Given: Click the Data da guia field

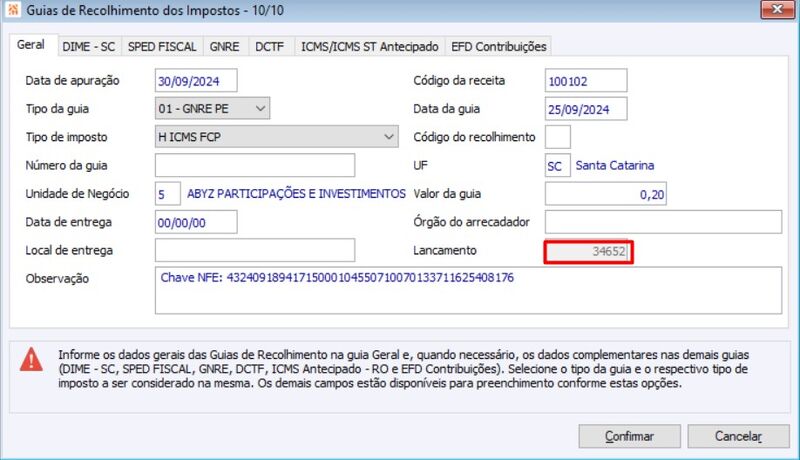Looking at the screenshot, I should [586, 109].
